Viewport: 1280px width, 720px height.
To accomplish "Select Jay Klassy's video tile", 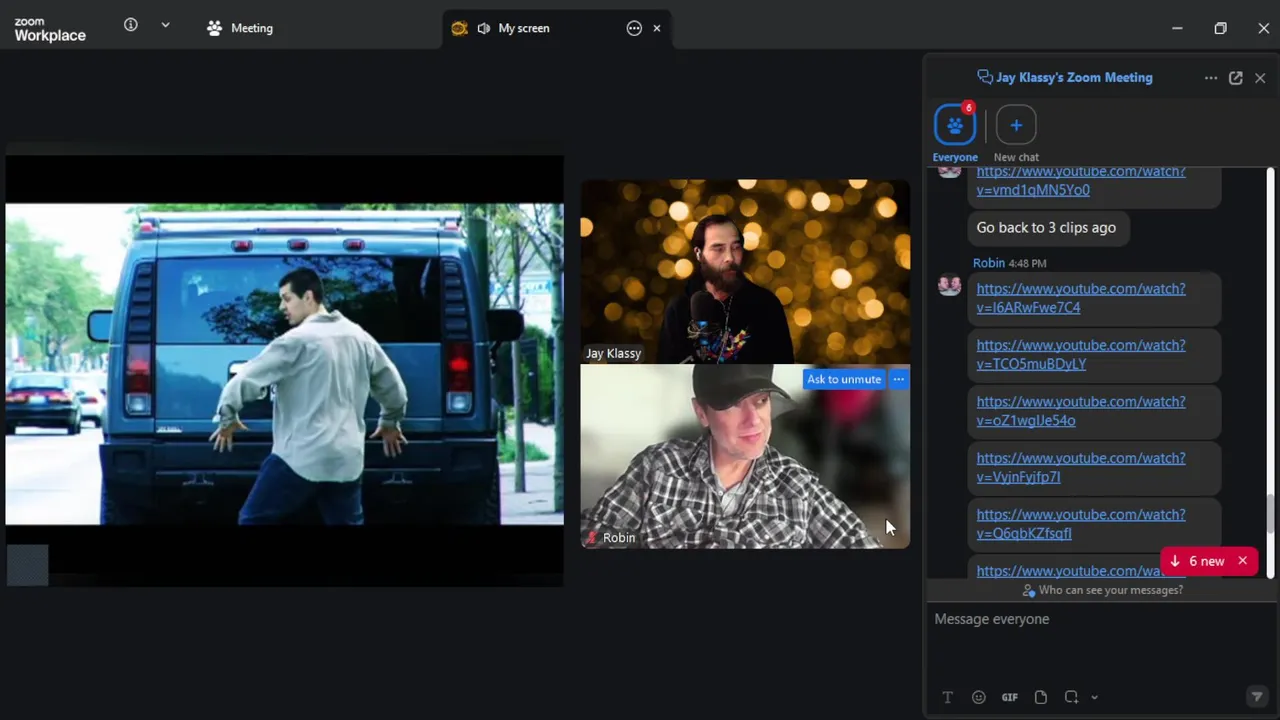I will pos(745,272).
